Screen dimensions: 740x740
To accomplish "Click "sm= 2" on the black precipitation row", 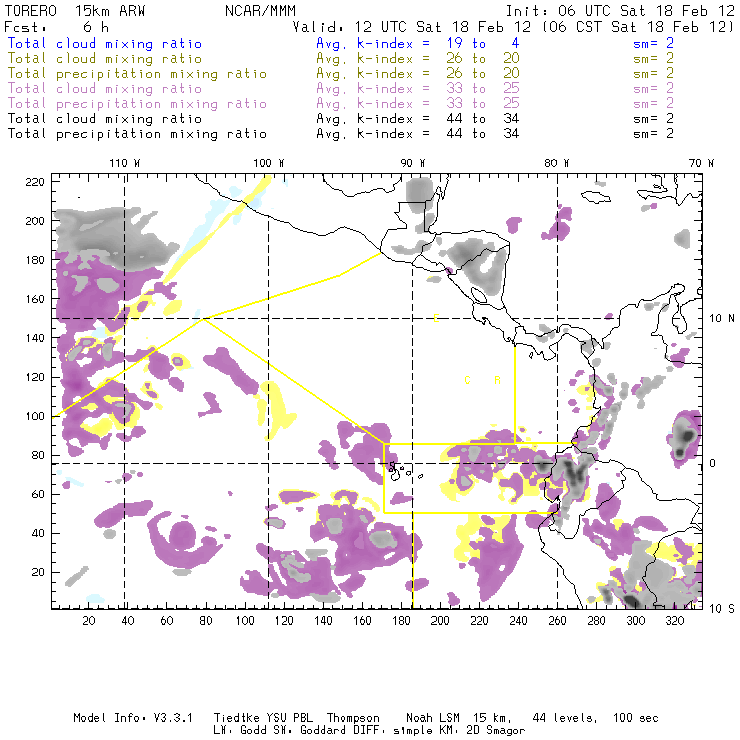I will pyautogui.click(x=654, y=134).
